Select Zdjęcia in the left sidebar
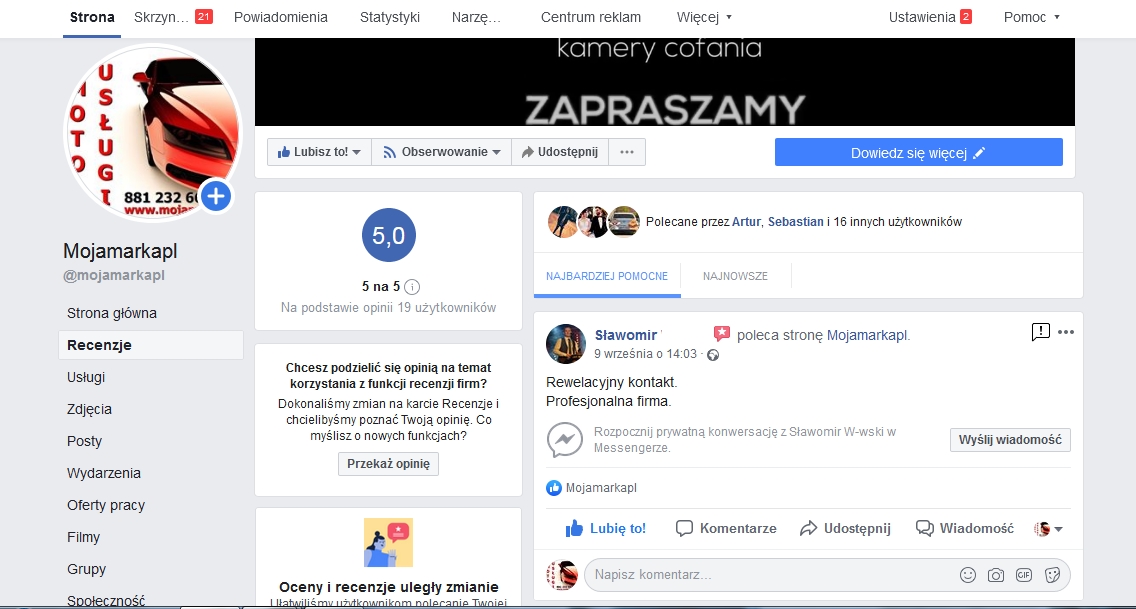This screenshot has height=609, width=1136. 89,409
